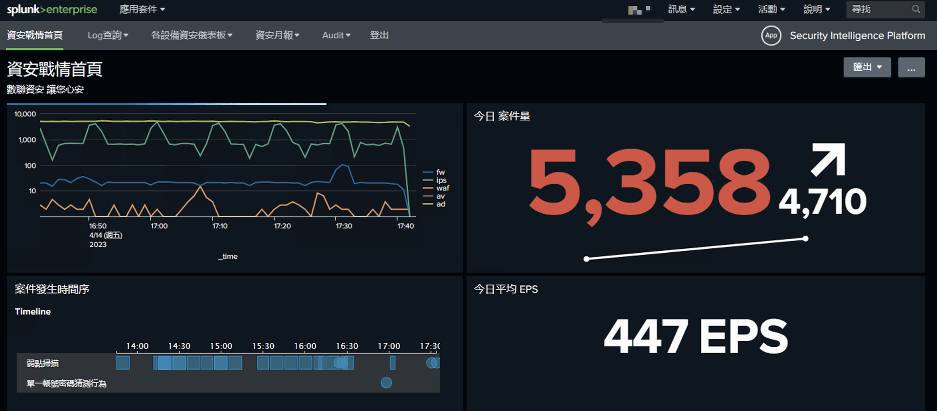Click the 447 EPS value
Viewport: 937px width, 411px height.
[696, 338]
